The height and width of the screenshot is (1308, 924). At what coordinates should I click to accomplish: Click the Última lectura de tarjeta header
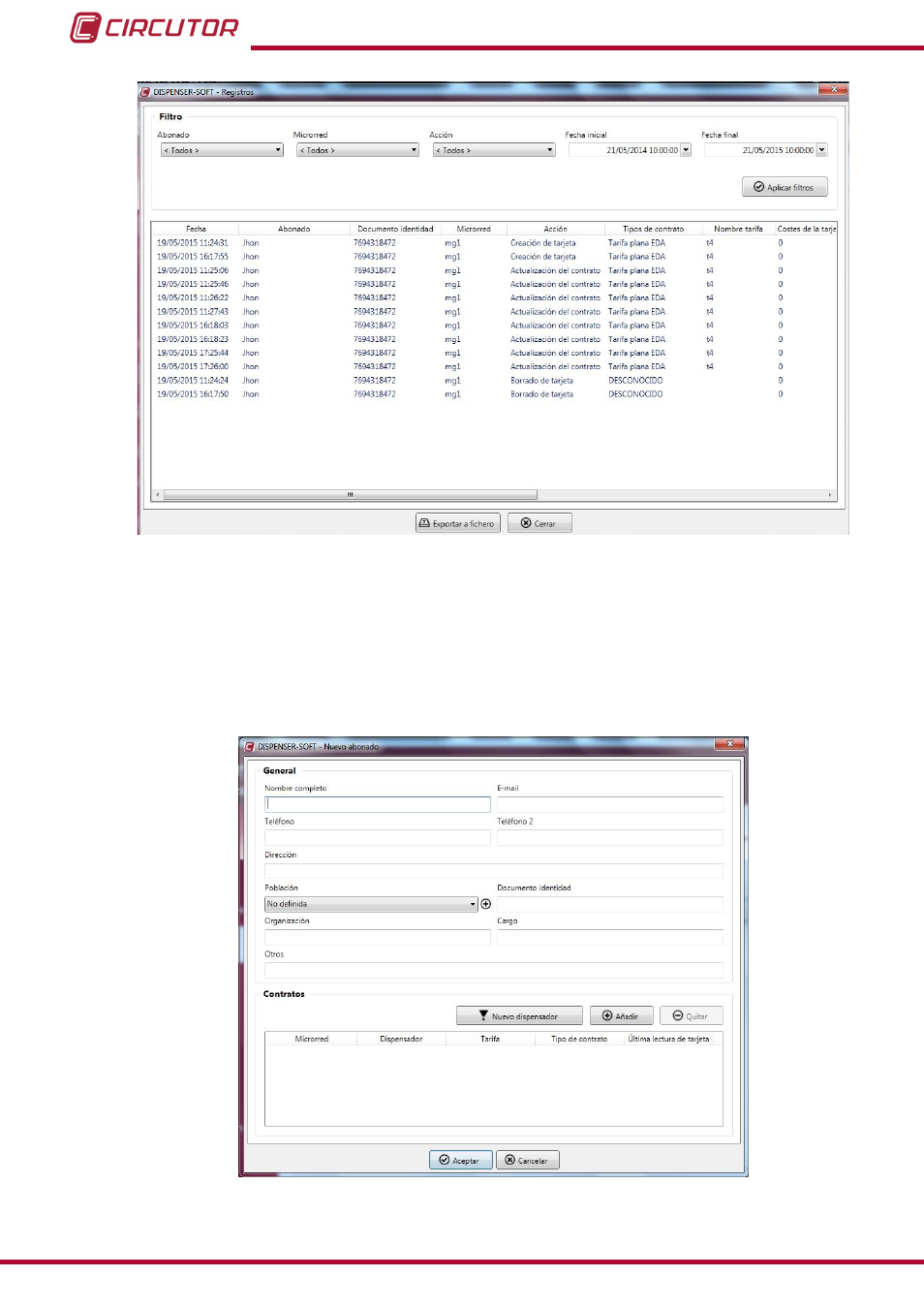pos(668,1039)
